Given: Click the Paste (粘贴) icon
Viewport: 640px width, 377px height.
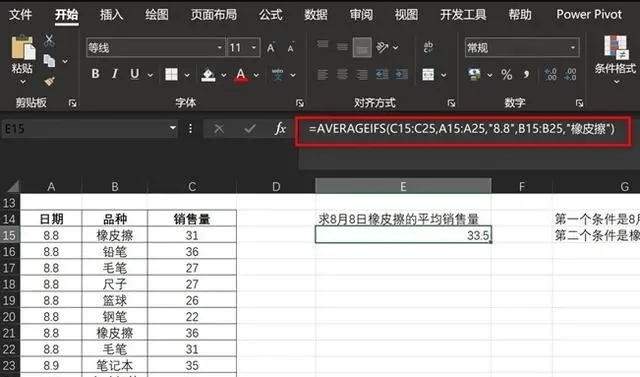Looking at the screenshot, I should tap(23, 47).
